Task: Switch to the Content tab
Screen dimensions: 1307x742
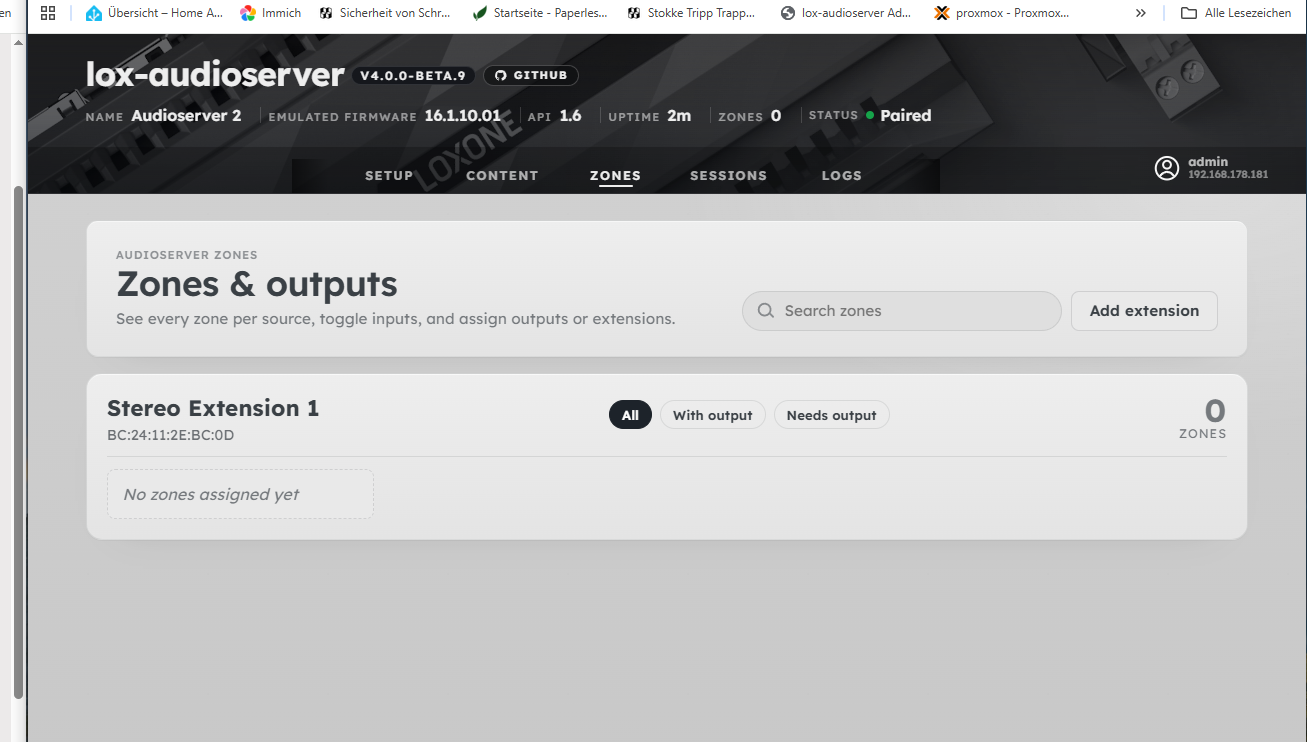Action: tap(502, 175)
